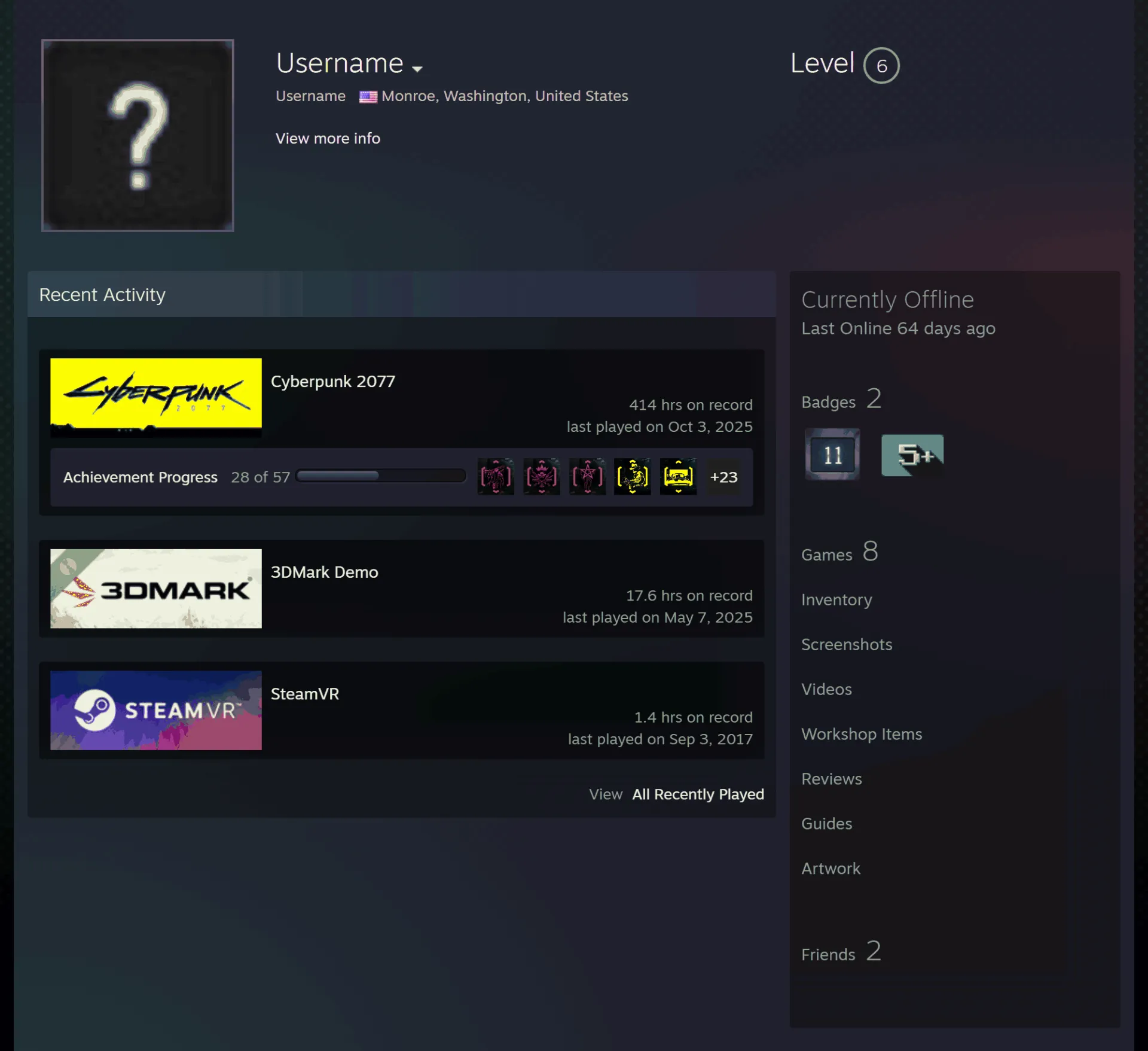Click the United States flag icon
1148x1051 pixels.
pyautogui.click(x=368, y=96)
